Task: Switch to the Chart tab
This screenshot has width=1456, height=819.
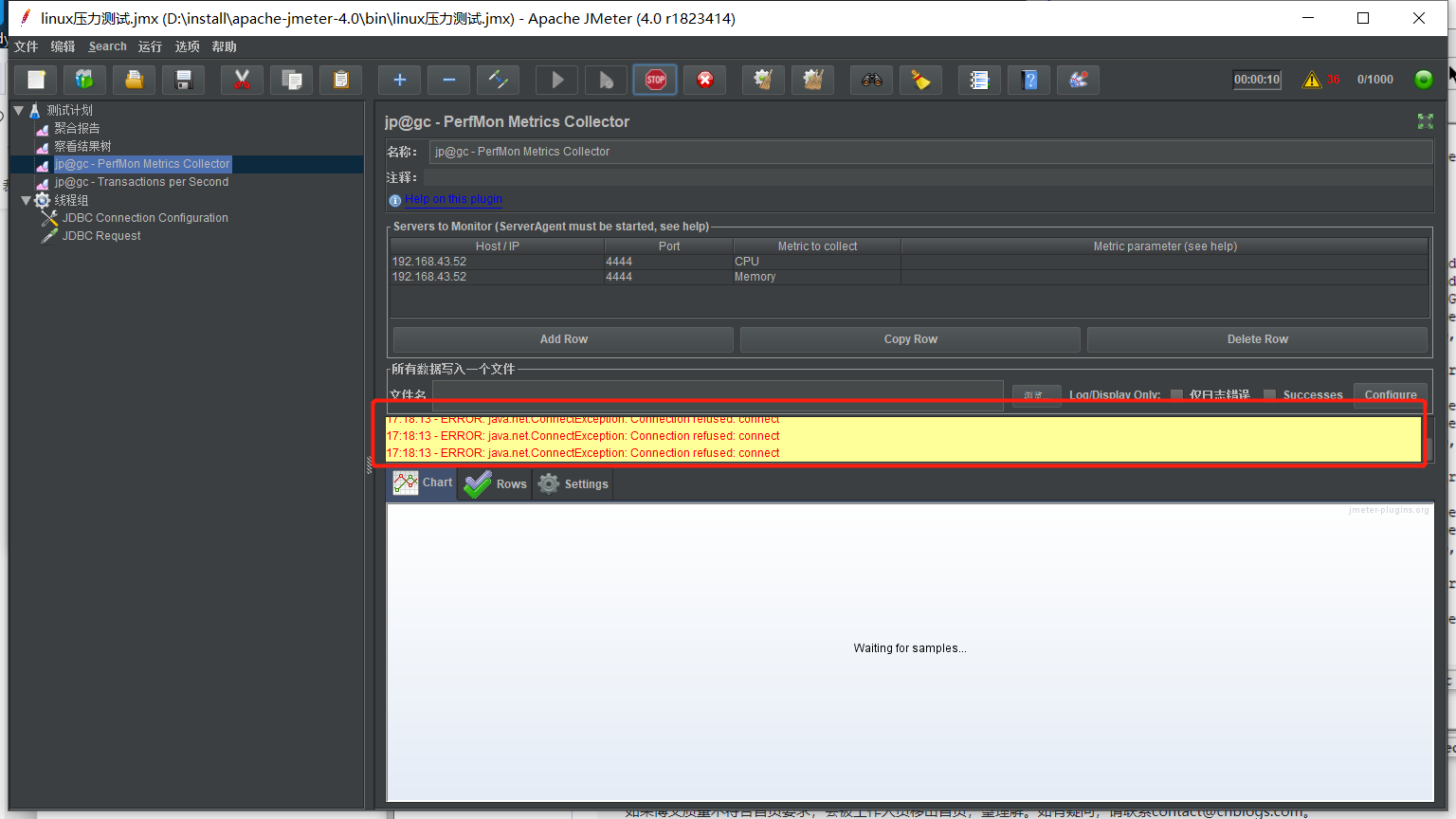Action: pos(423,483)
